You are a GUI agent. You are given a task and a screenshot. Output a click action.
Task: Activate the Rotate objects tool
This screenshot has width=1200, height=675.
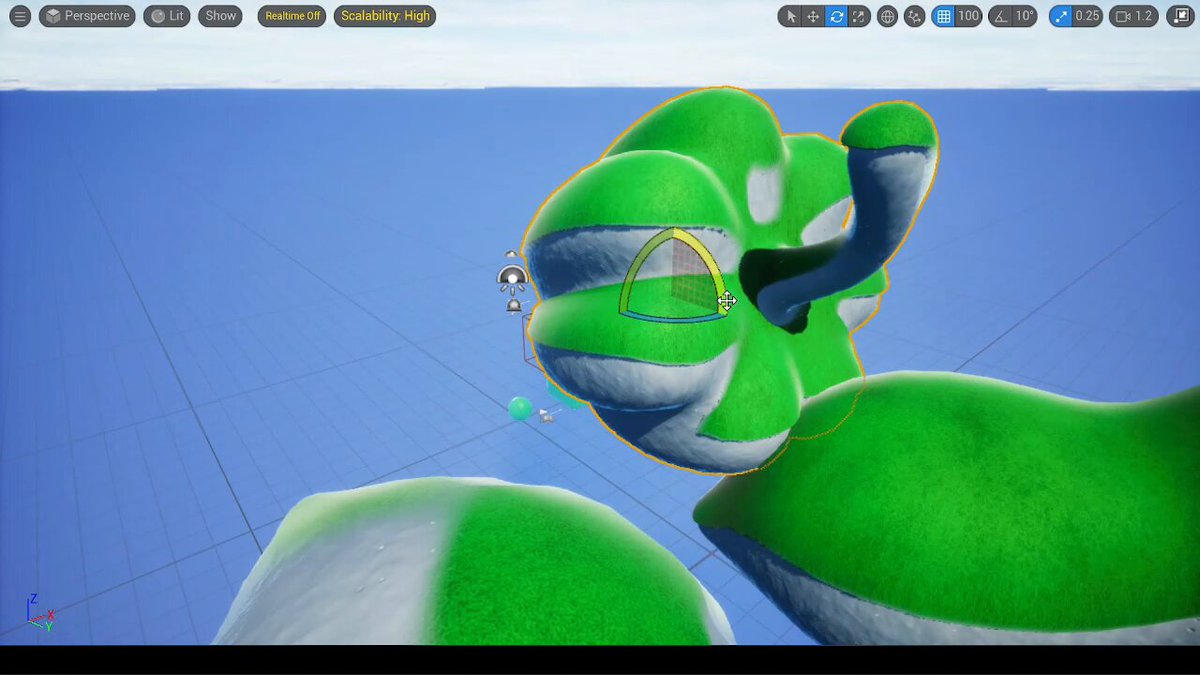point(837,16)
